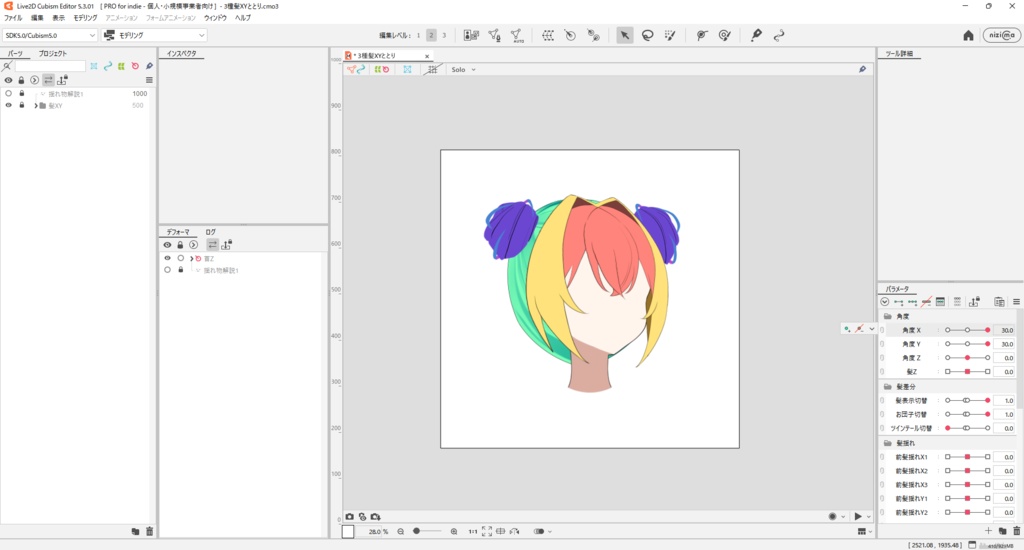This screenshot has width=1024, height=550.
Task: Click the 角度 Z parameter slider
Action: (967, 358)
